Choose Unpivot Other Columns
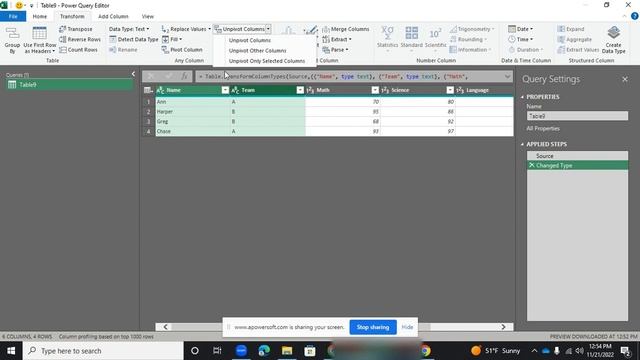 pyautogui.click(x=258, y=51)
